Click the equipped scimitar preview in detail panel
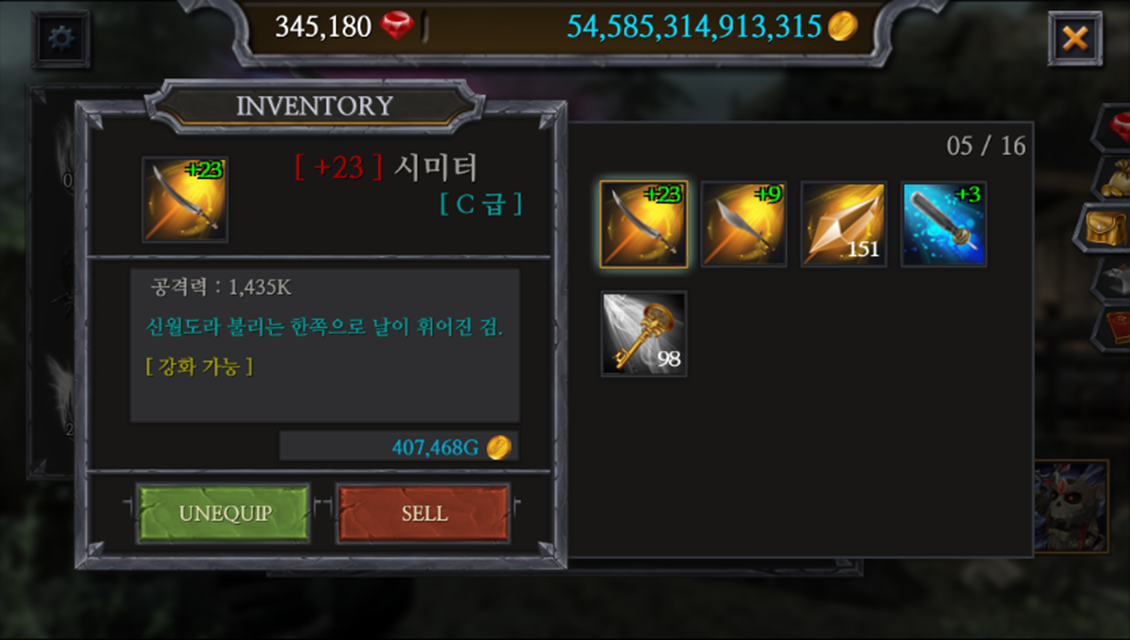The width and height of the screenshot is (1130, 640). pos(185,200)
